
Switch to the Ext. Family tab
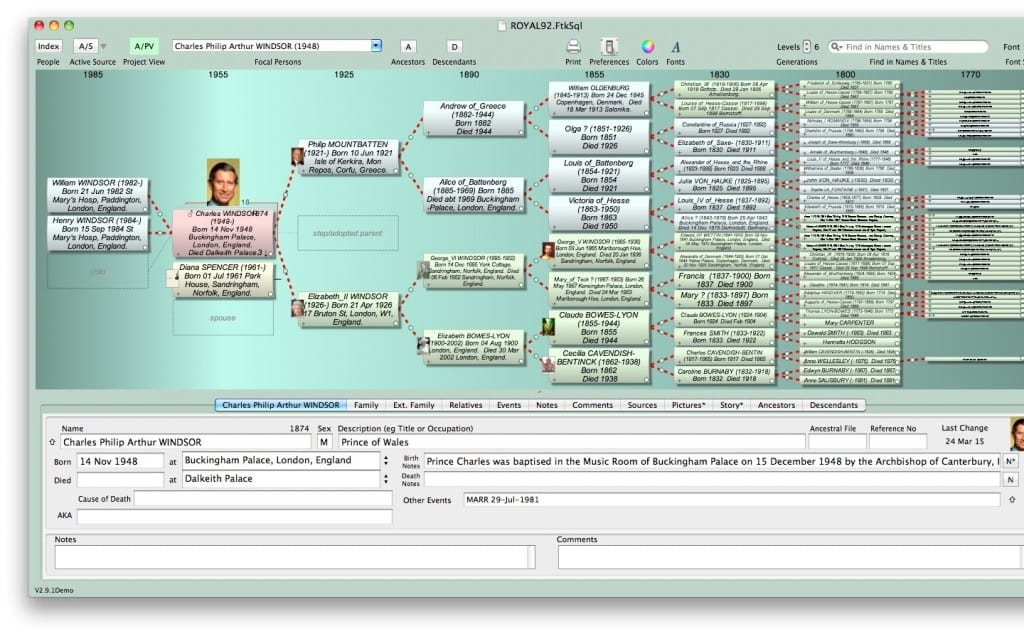(413, 405)
